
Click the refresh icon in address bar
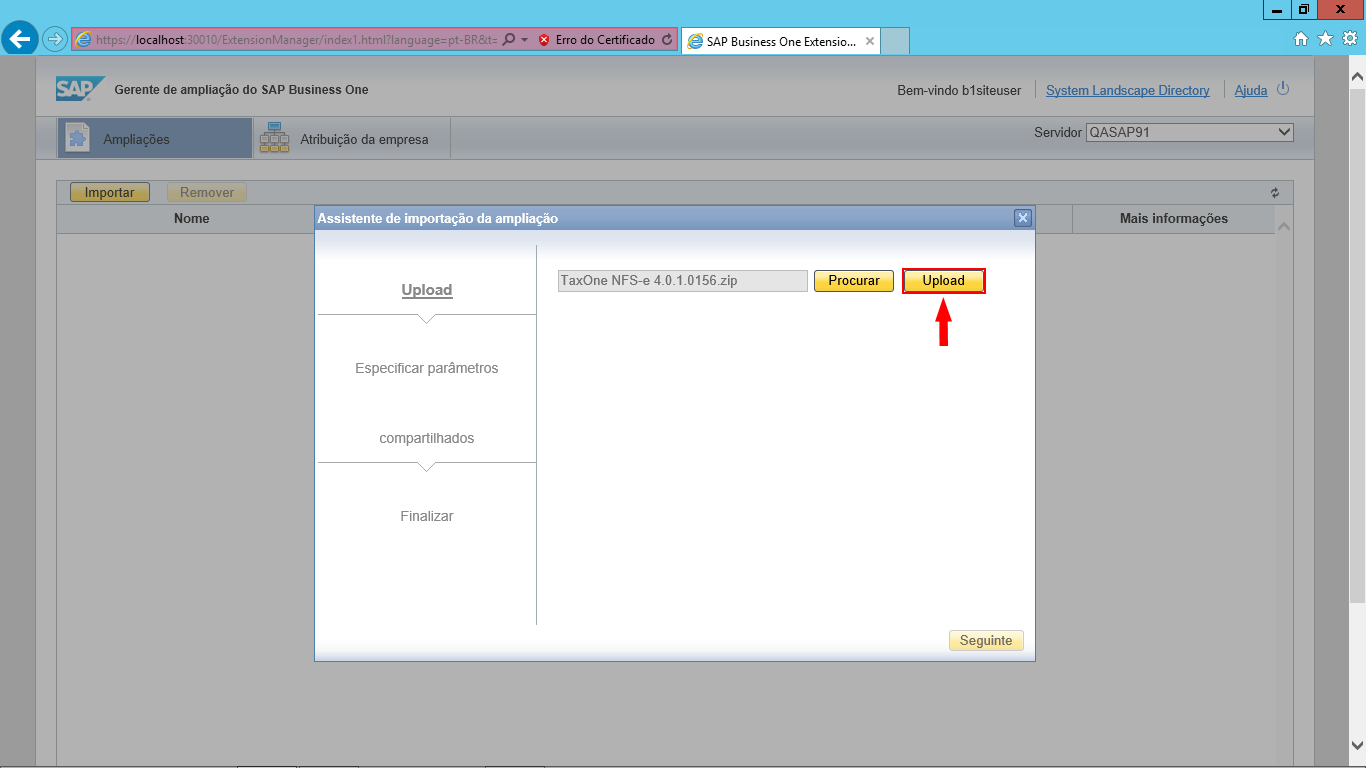coord(667,40)
